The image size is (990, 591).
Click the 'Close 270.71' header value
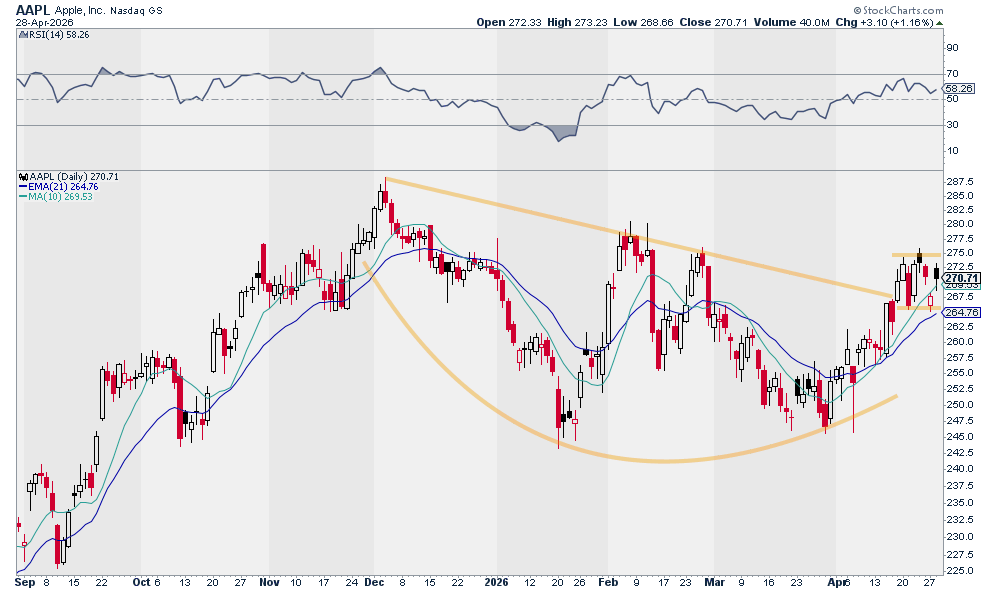(x=713, y=22)
